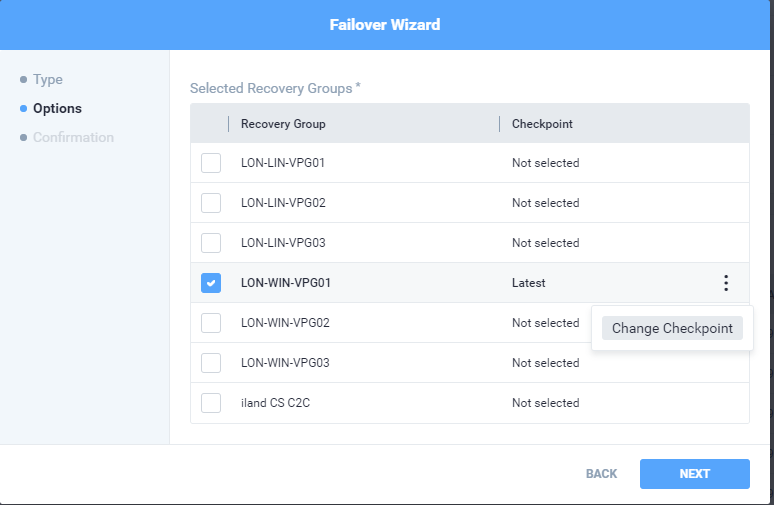
Task: Open the Confirmation wizard step
Action: (x=73, y=137)
